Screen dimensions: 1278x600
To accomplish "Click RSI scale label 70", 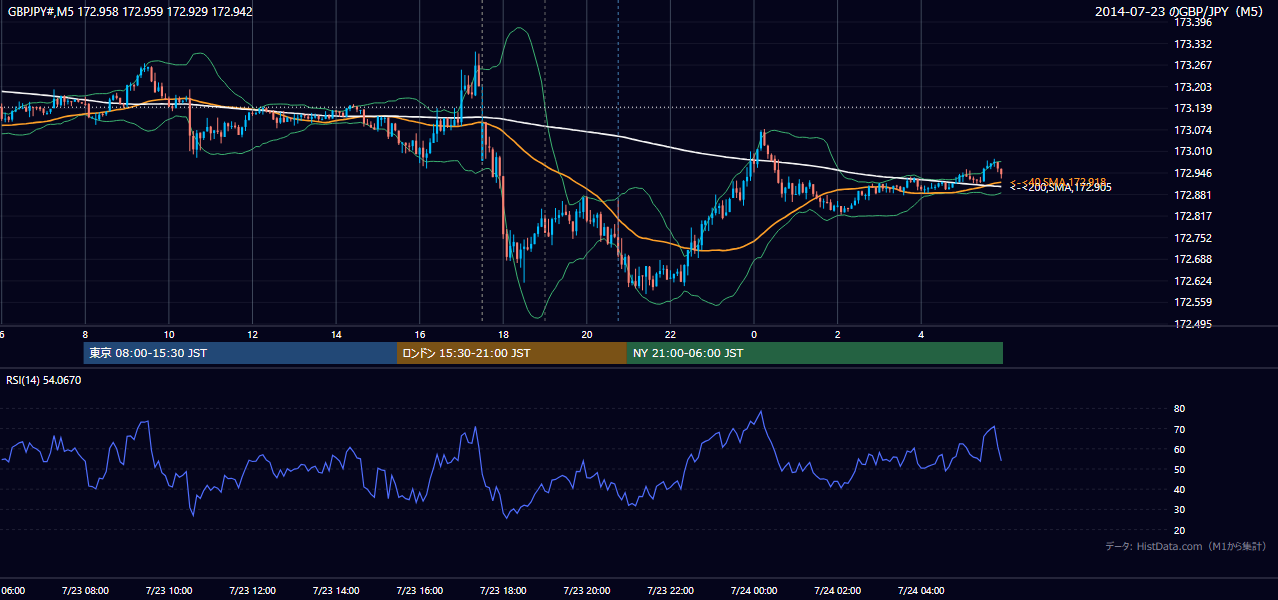I will click(x=1179, y=429).
